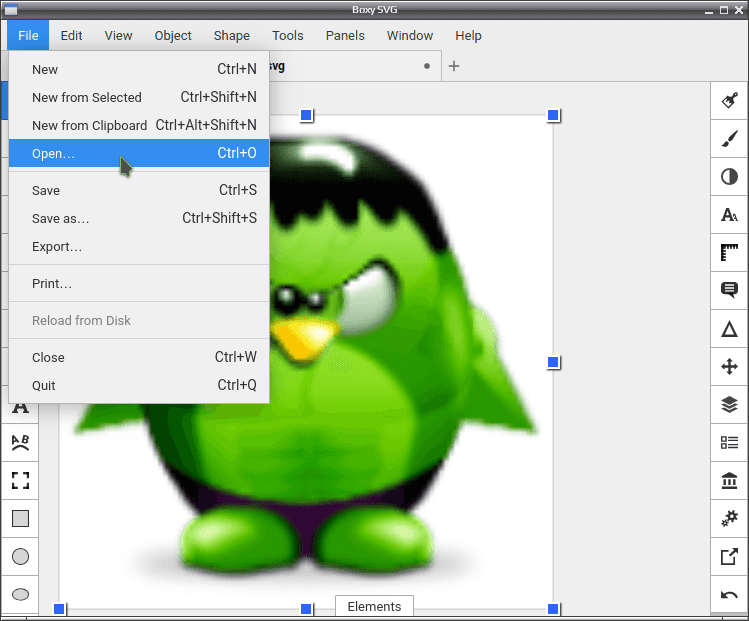Open the Arrangement move-arrows panel icon

729,367
